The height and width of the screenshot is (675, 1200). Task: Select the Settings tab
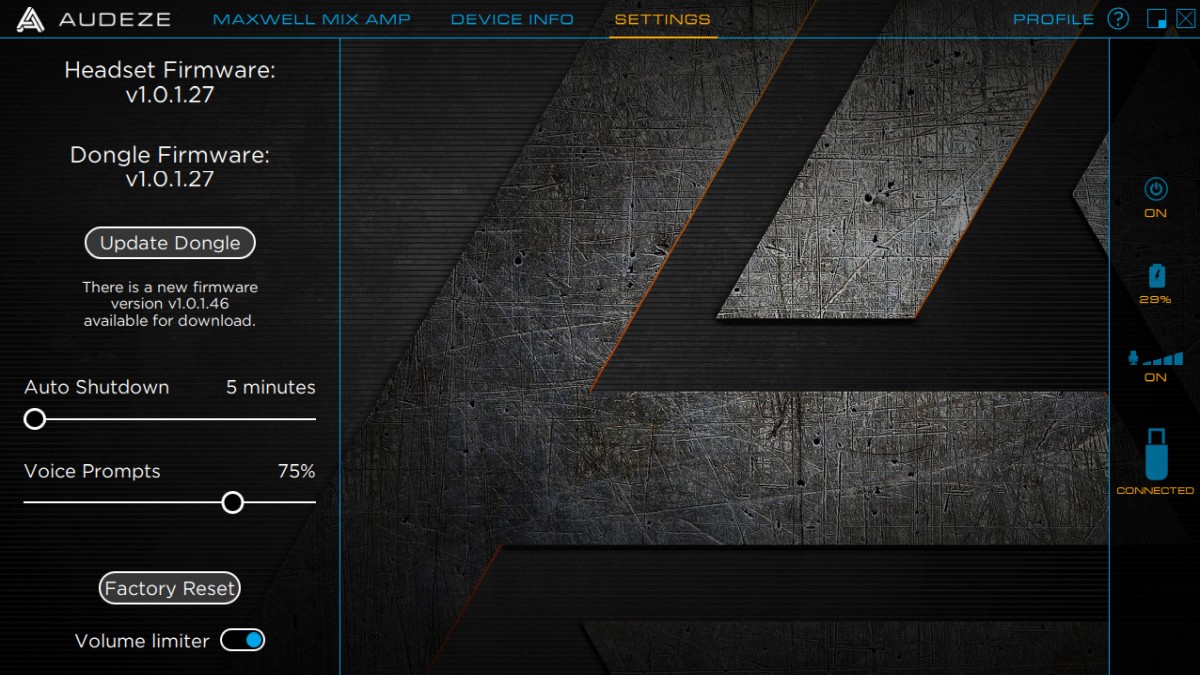(662, 19)
